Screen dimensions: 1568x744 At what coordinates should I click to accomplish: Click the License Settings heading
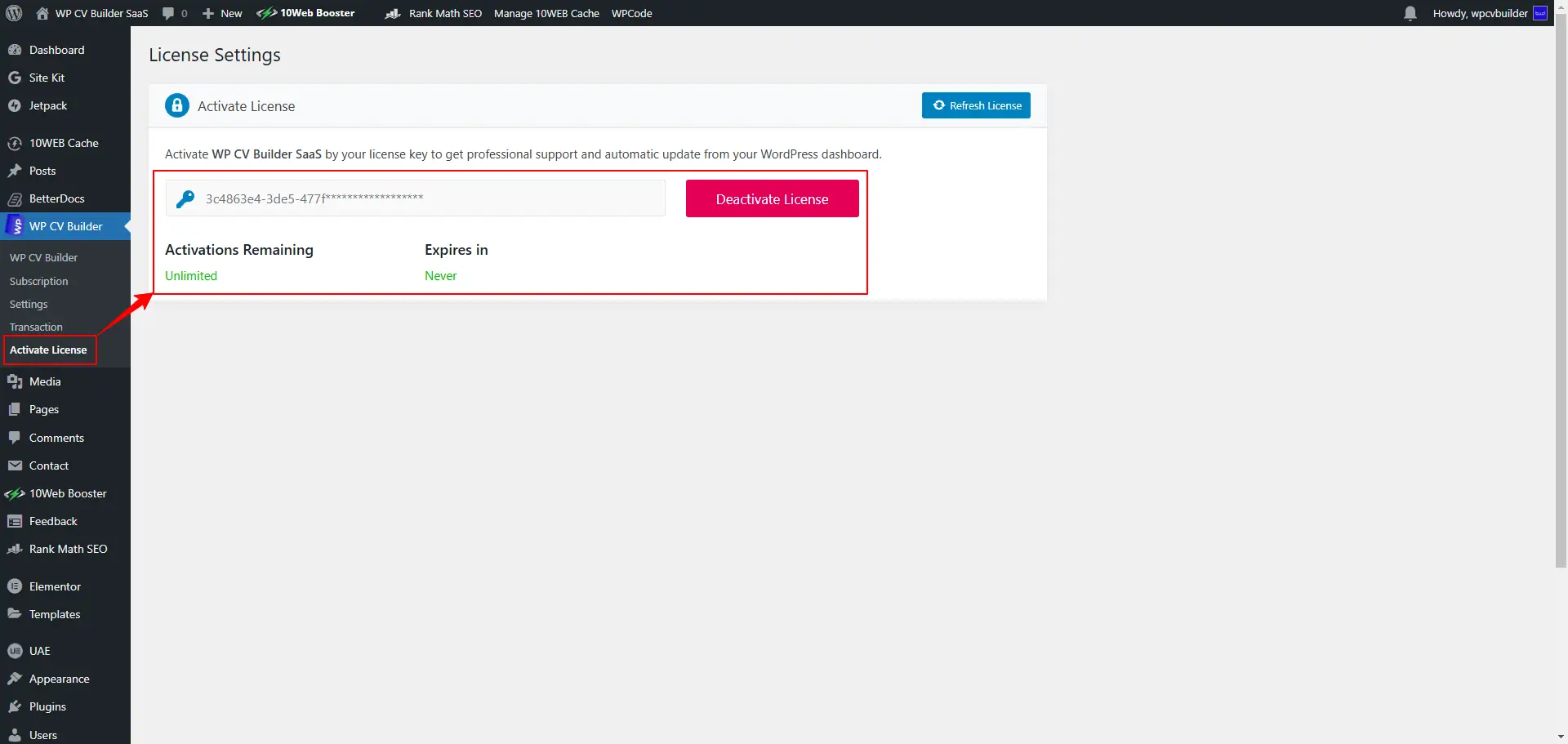click(215, 55)
